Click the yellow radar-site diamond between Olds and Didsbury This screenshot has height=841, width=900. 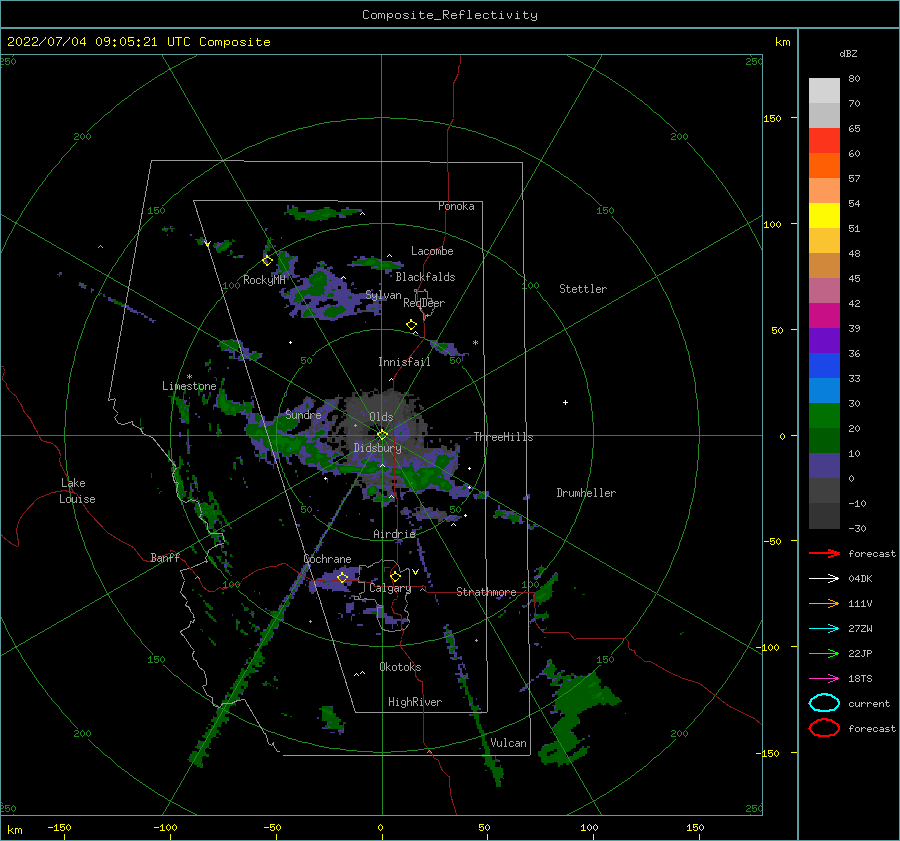click(382, 435)
